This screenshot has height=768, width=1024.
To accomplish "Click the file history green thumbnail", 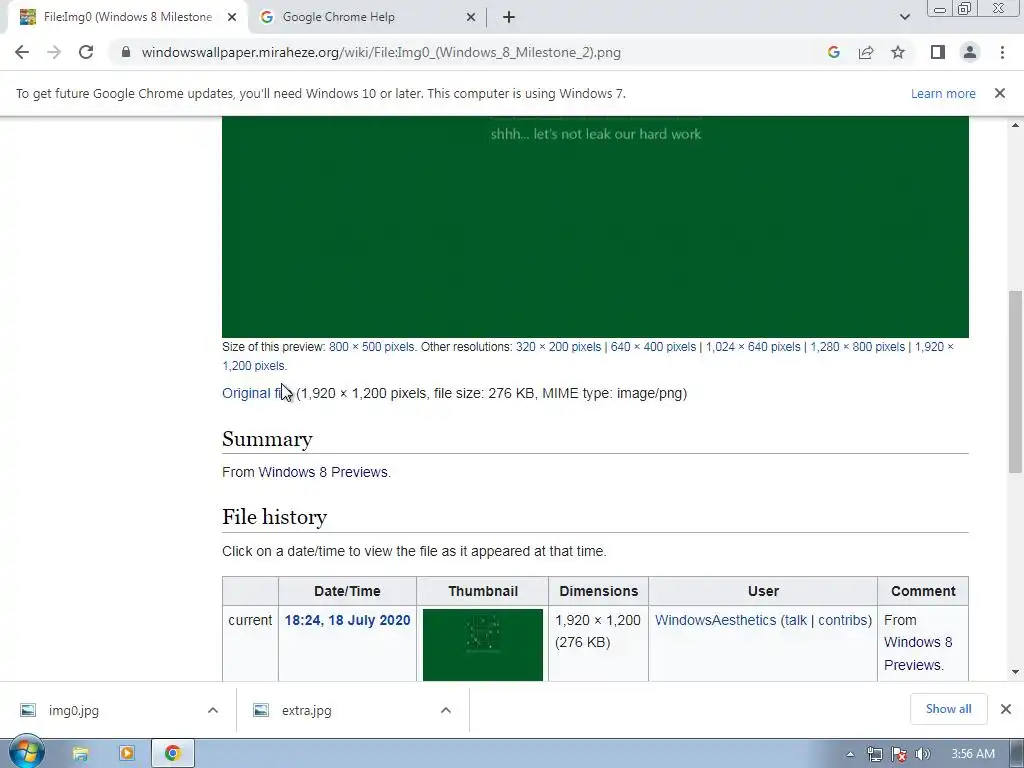I will 483,645.
